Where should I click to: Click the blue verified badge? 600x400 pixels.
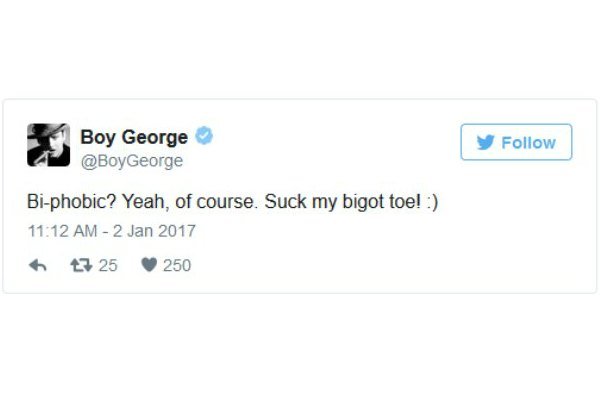pyautogui.click(x=205, y=137)
